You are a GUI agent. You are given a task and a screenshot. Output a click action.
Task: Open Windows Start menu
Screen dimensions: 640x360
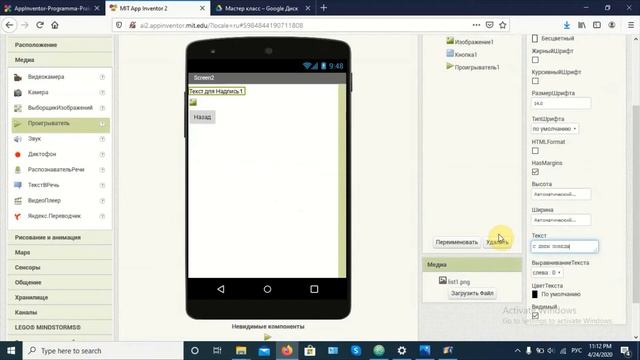pos(11,350)
